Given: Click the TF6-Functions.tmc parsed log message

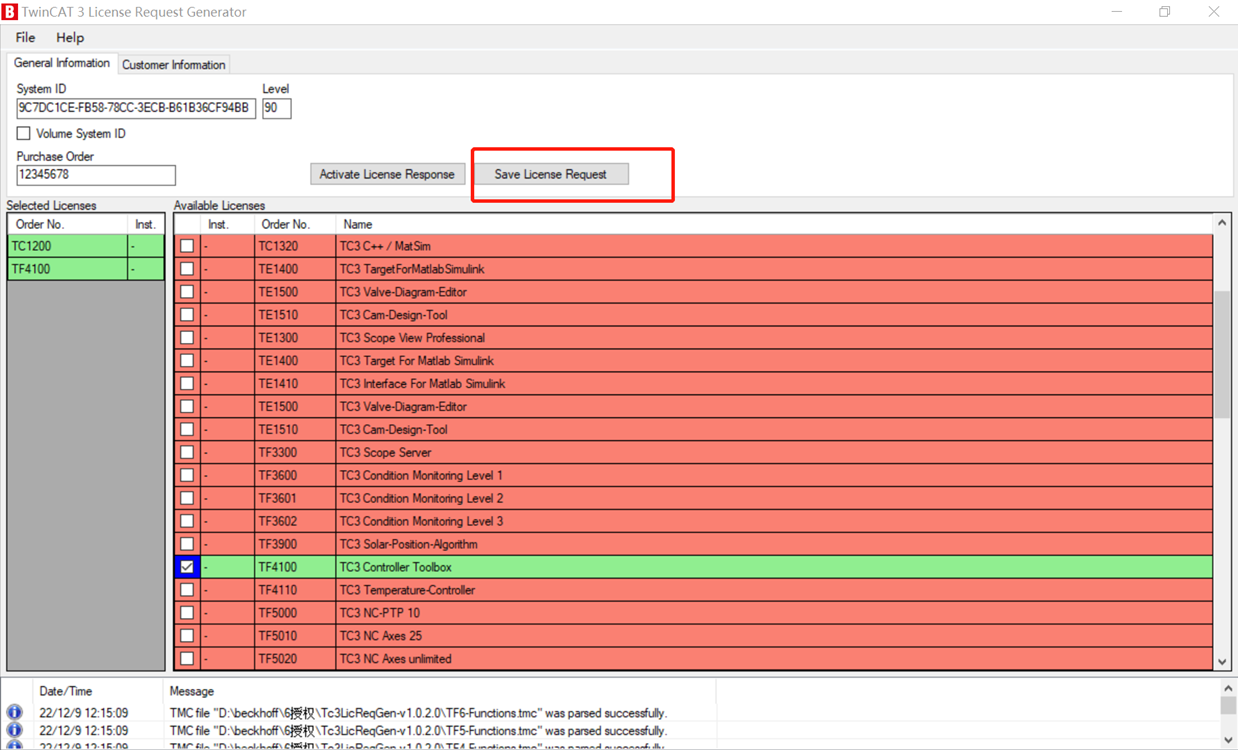Looking at the screenshot, I should click(x=418, y=713).
